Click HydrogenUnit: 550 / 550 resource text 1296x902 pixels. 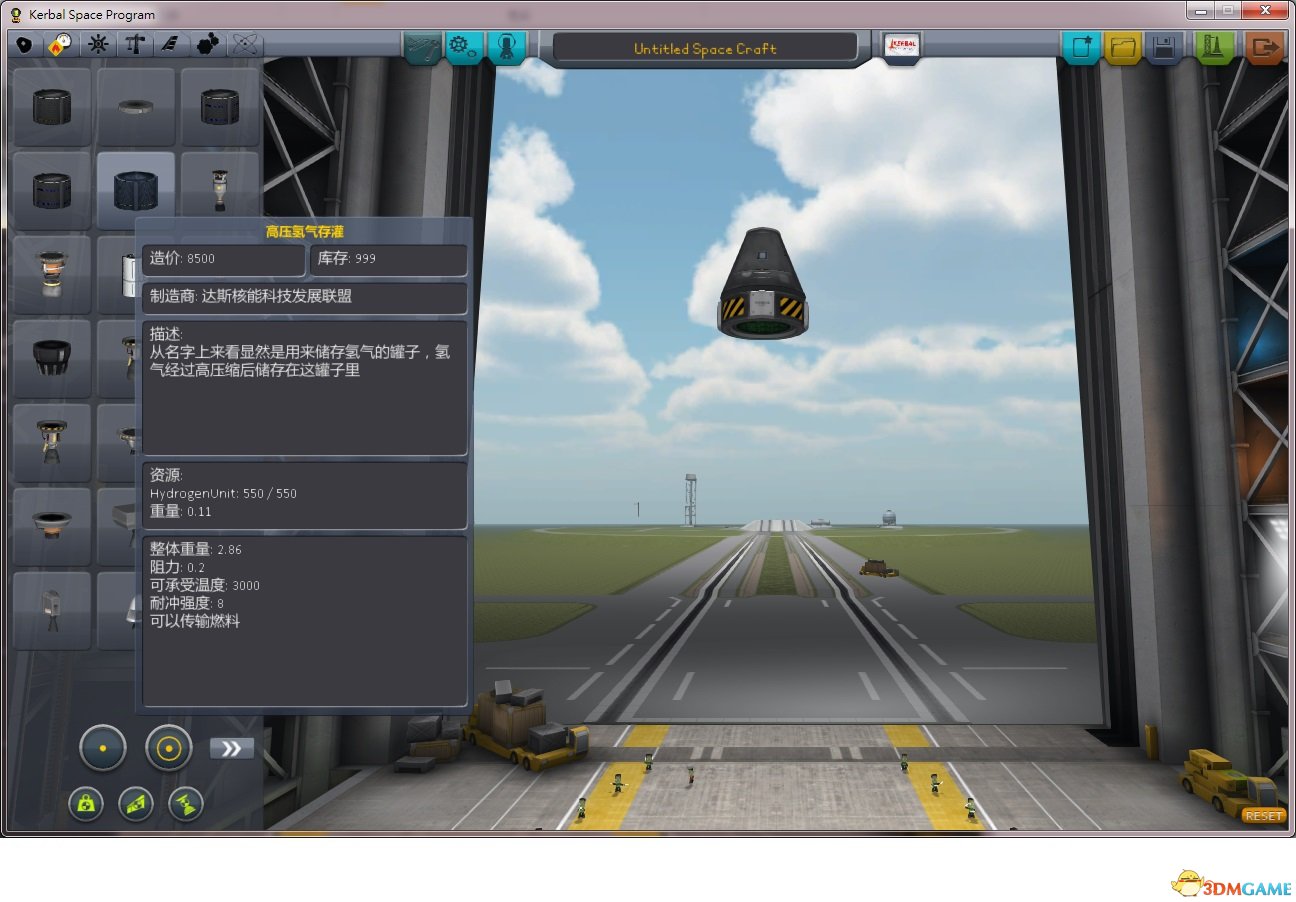tap(223, 494)
